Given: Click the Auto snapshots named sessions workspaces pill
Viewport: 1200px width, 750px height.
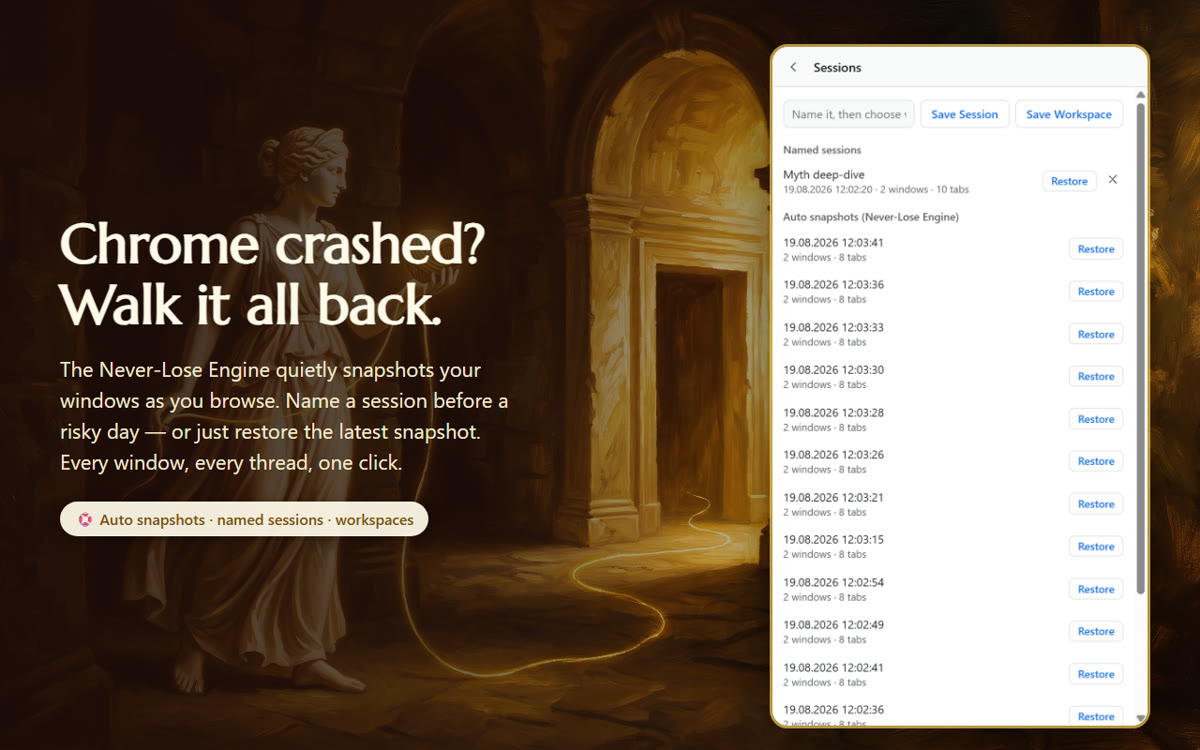Looking at the screenshot, I should tap(244, 520).
